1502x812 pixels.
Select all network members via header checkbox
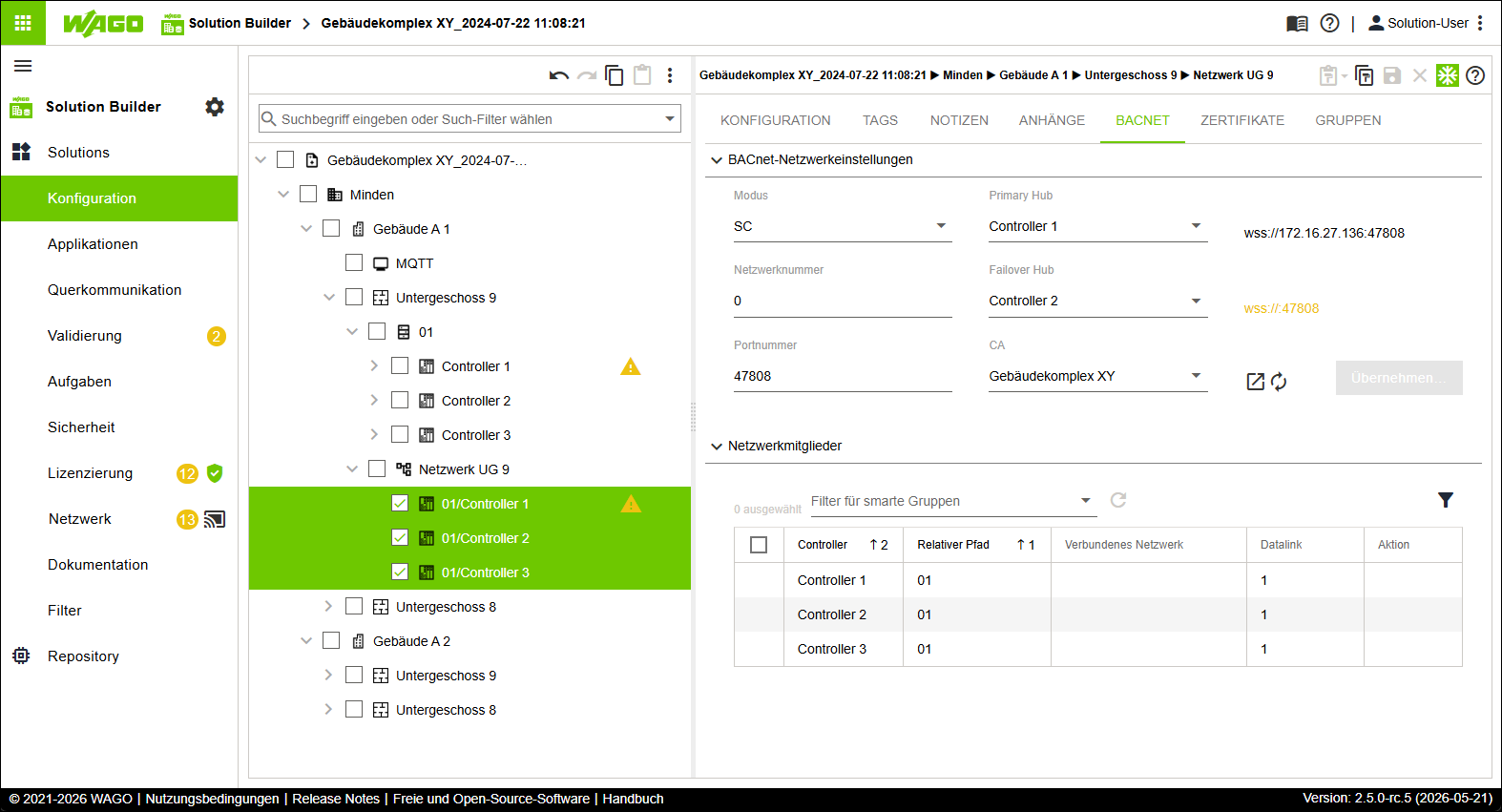tap(759, 545)
